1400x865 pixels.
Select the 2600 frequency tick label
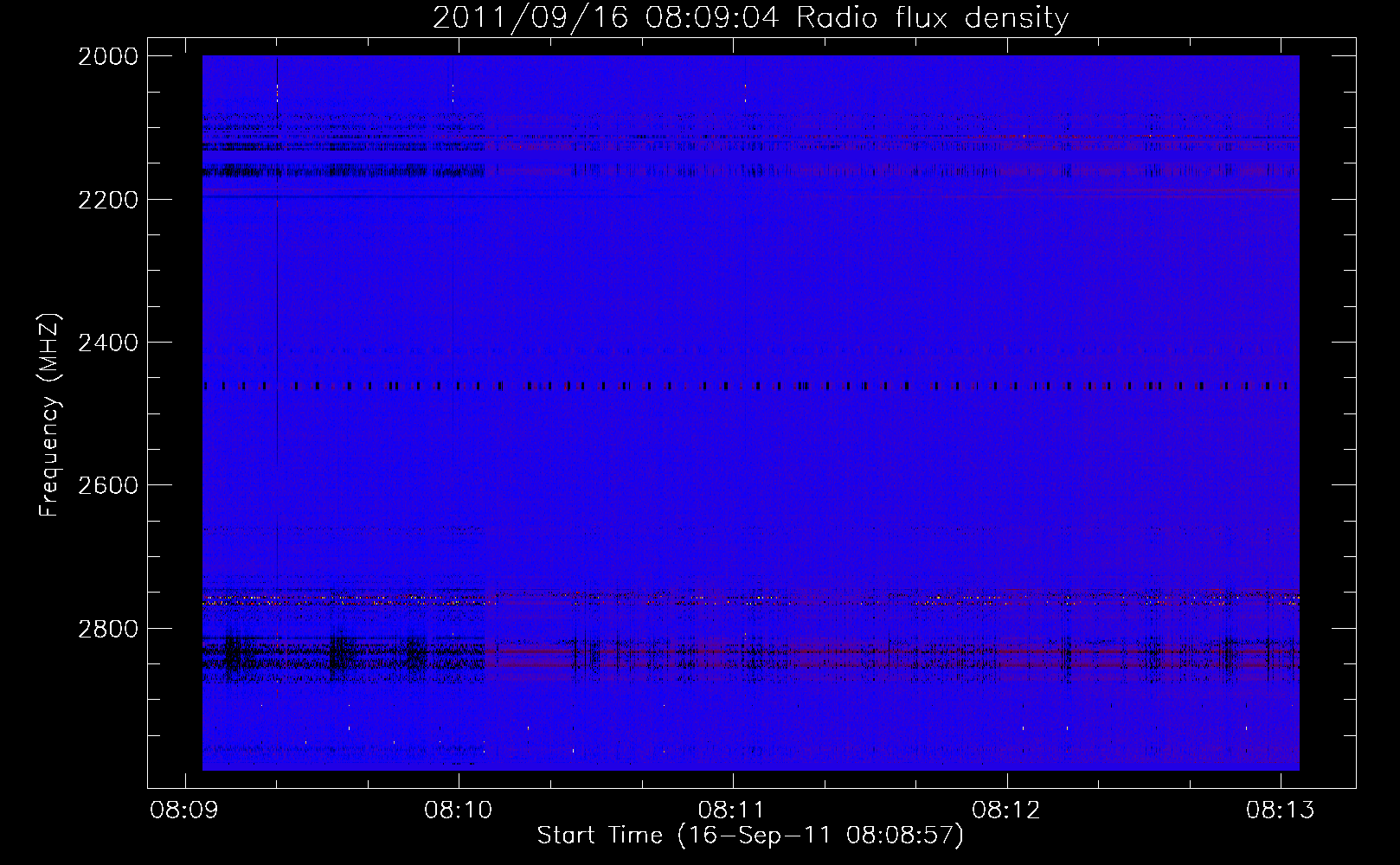coord(108,485)
